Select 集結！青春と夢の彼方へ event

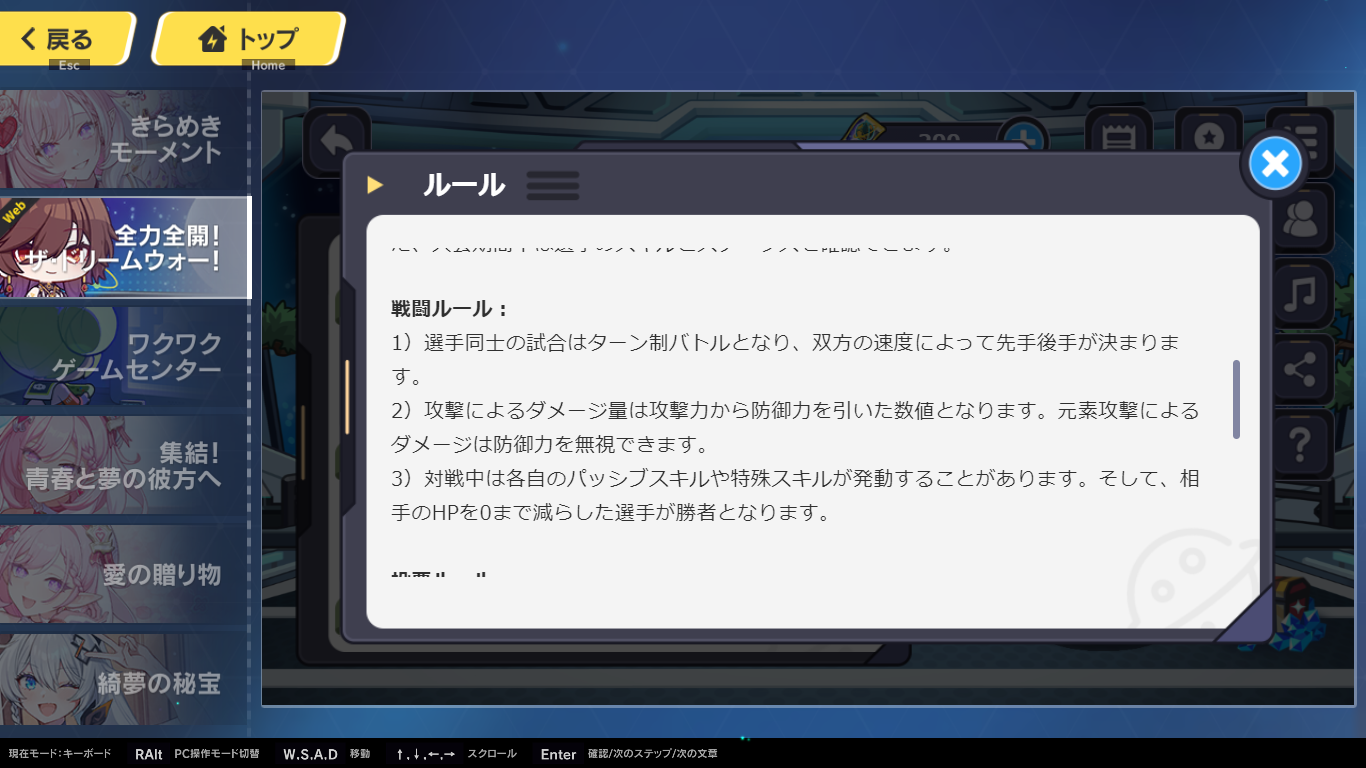(x=124, y=465)
